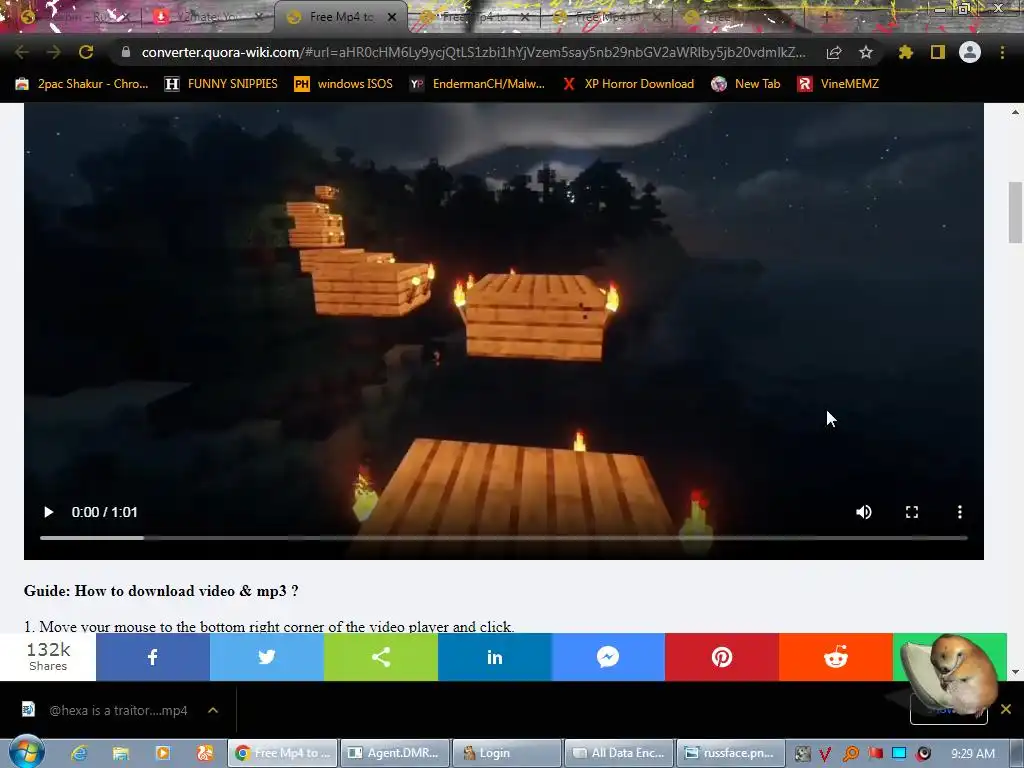
Task: Share on LinkedIn
Action: [x=494, y=657]
